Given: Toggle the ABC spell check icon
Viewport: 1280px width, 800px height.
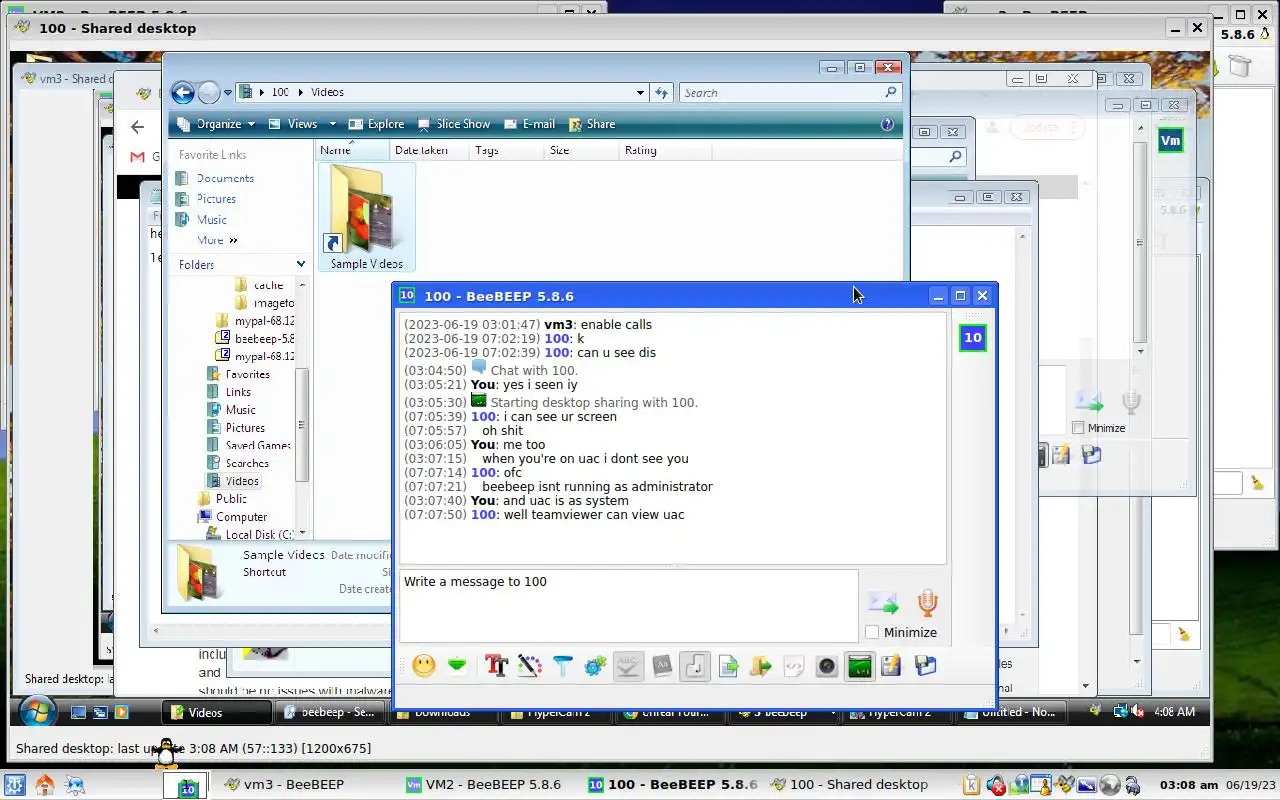Looking at the screenshot, I should (628, 665).
